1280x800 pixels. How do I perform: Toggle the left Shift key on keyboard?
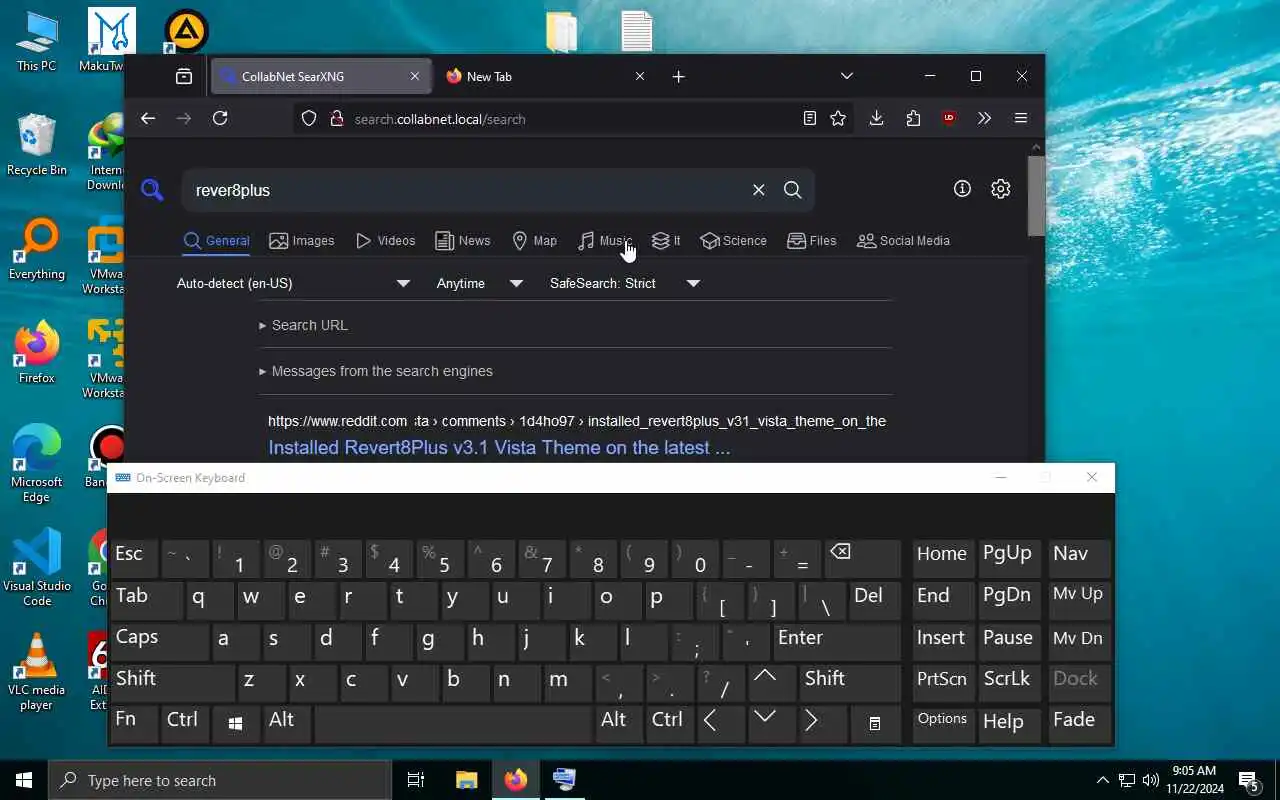pyautogui.click(x=172, y=683)
